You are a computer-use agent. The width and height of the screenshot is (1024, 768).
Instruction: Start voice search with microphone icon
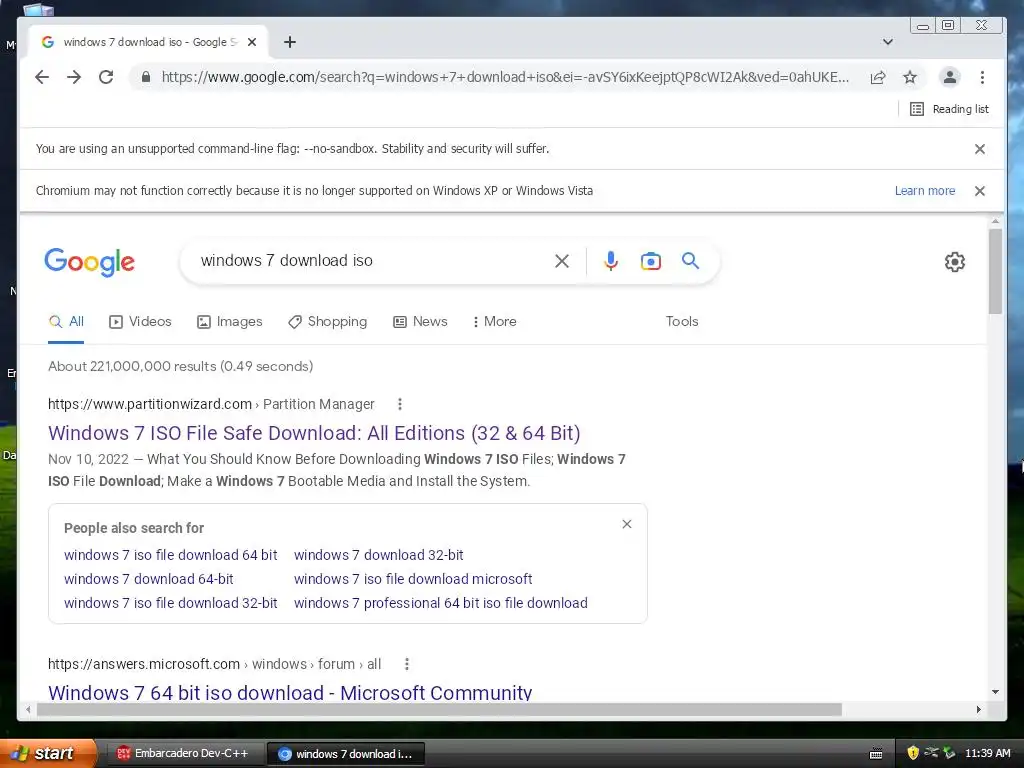[x=611, y=261]
